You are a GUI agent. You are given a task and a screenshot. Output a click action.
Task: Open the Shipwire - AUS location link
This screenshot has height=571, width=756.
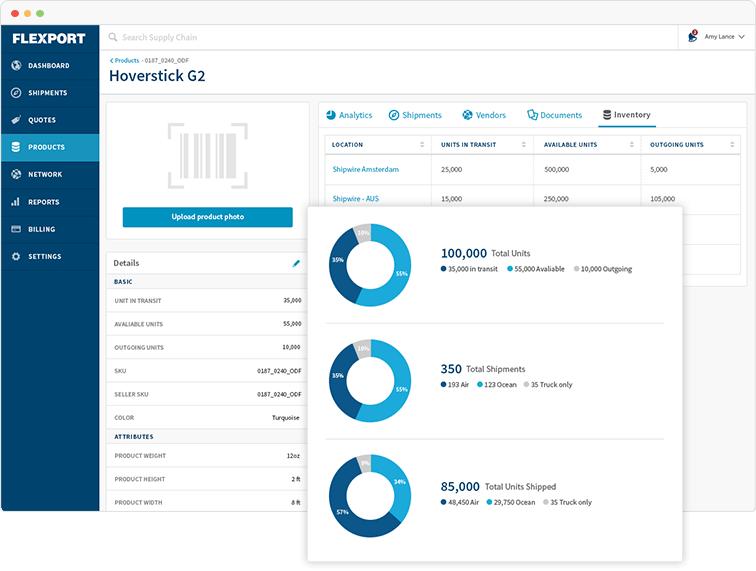[x=356, y=199]
